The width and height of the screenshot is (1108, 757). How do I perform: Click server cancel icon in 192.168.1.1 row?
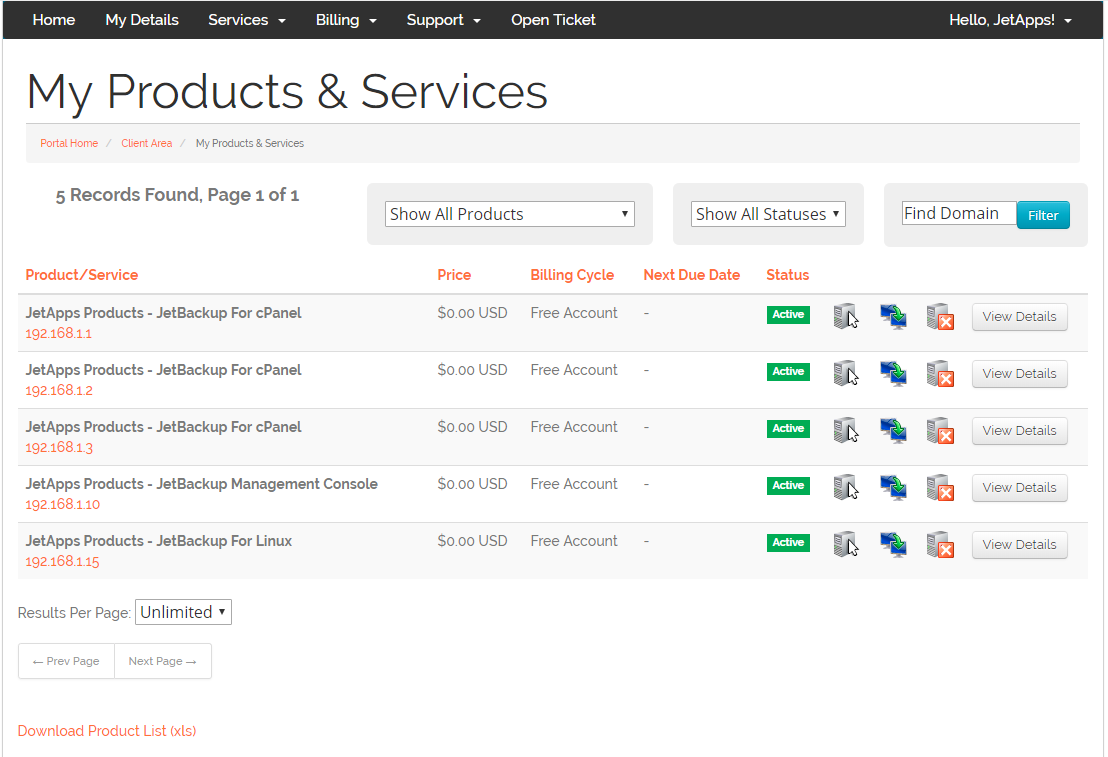[941, 316]
